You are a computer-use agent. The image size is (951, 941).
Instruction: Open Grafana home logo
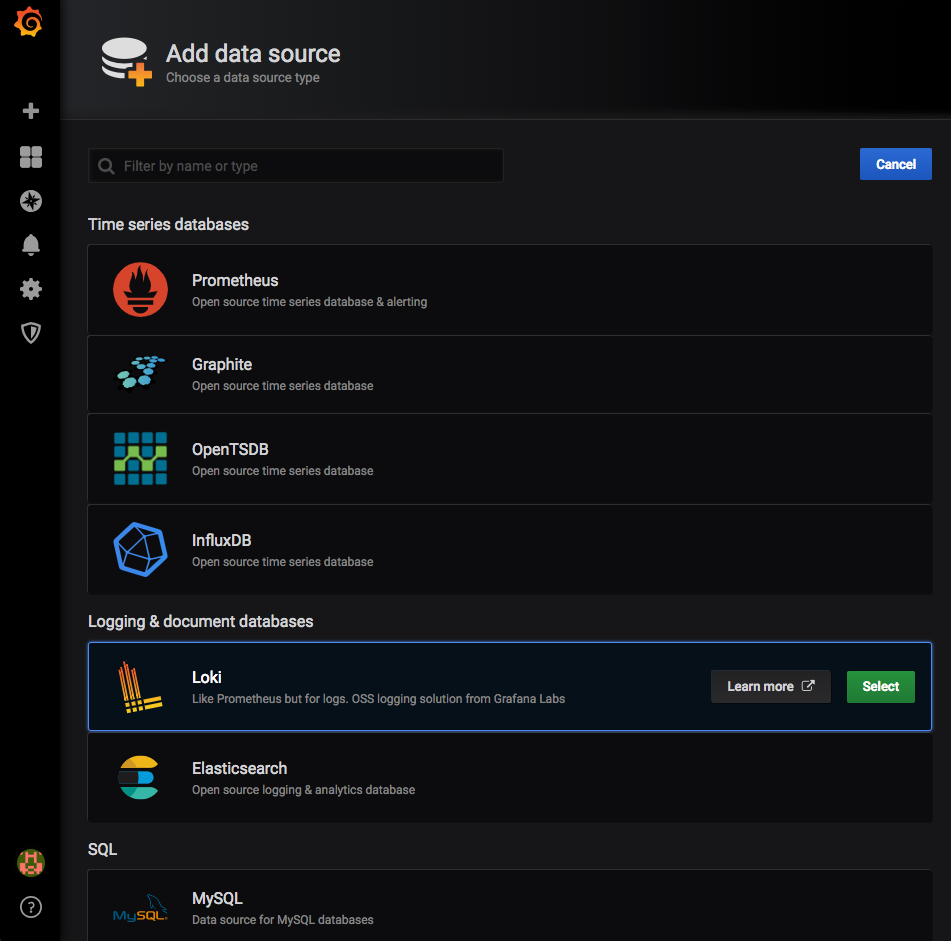click(29, 22)
